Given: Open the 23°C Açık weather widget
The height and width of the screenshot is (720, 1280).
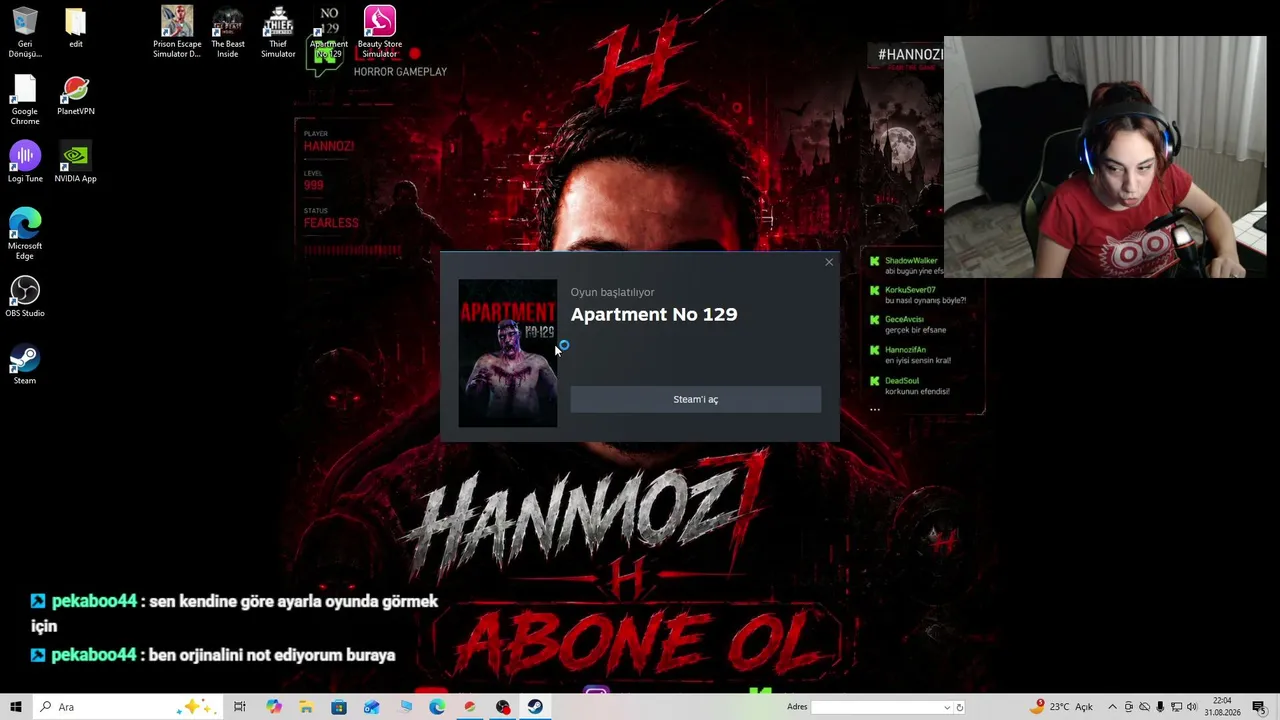Looking at the screenshot, I should coord(1062,707).
